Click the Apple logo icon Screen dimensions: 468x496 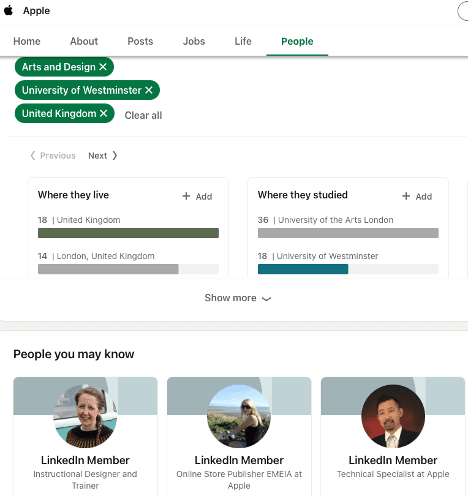8,10
